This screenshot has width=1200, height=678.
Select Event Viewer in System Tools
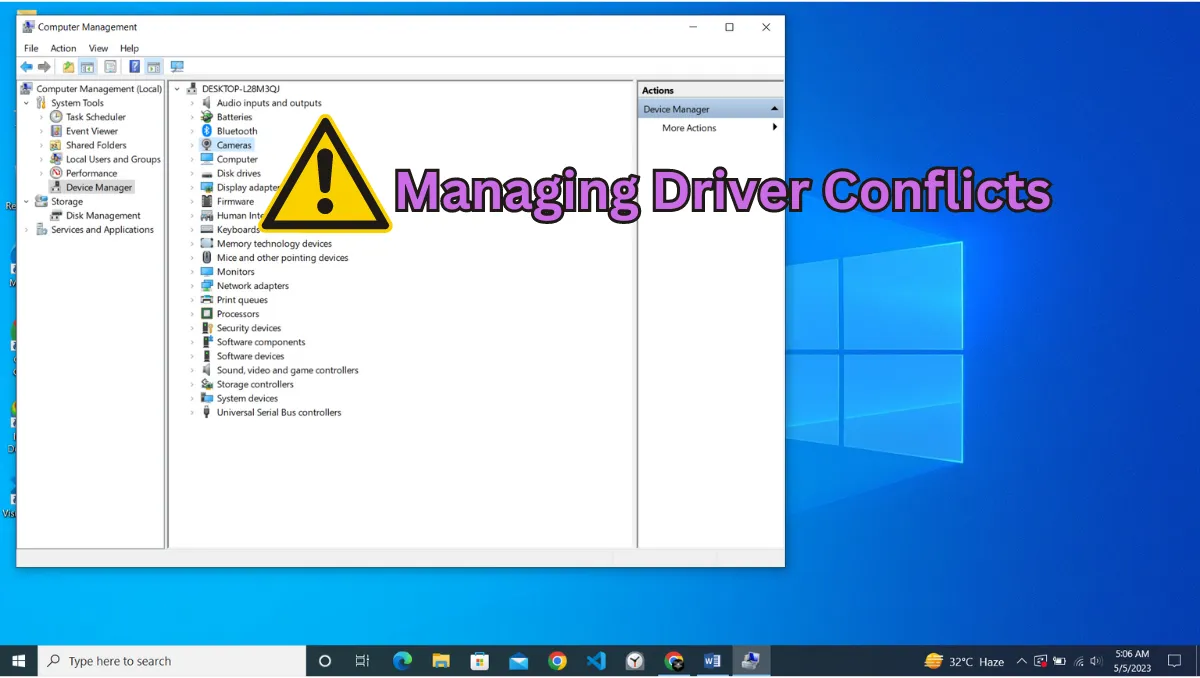pyautogui.click(x=91, y=131)
